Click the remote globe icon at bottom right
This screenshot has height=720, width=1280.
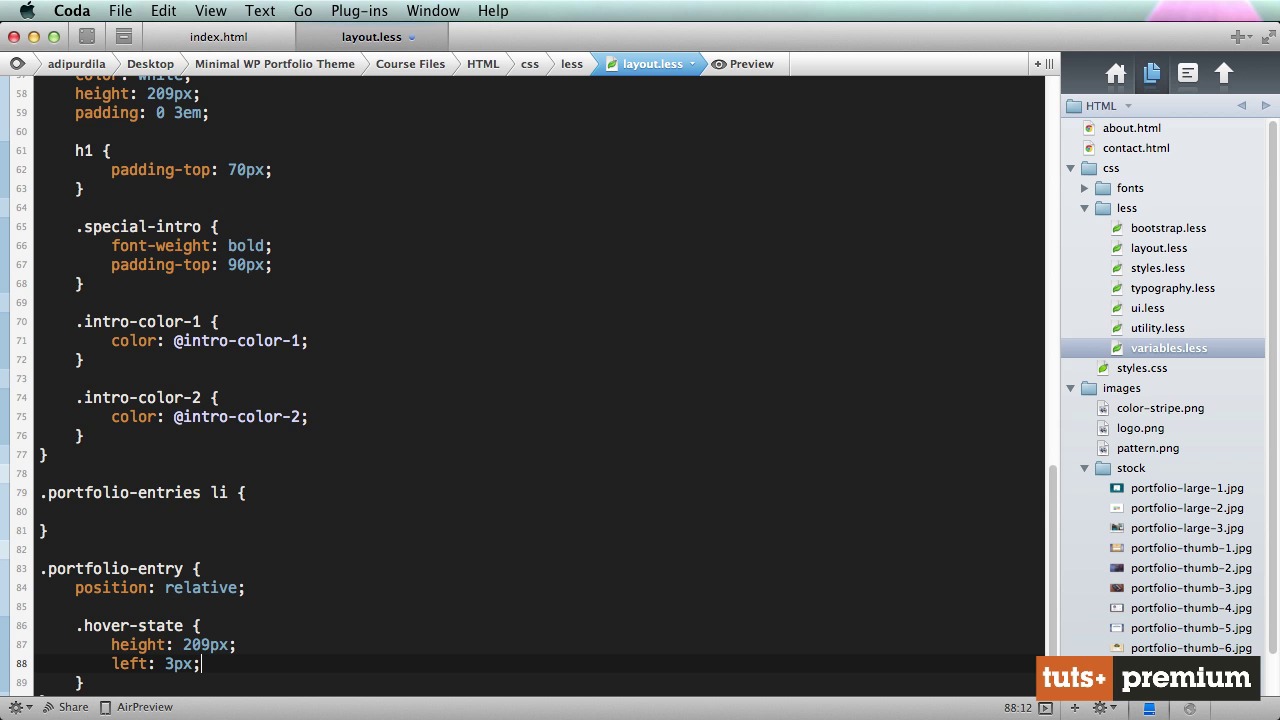[x=1189, y=708]
